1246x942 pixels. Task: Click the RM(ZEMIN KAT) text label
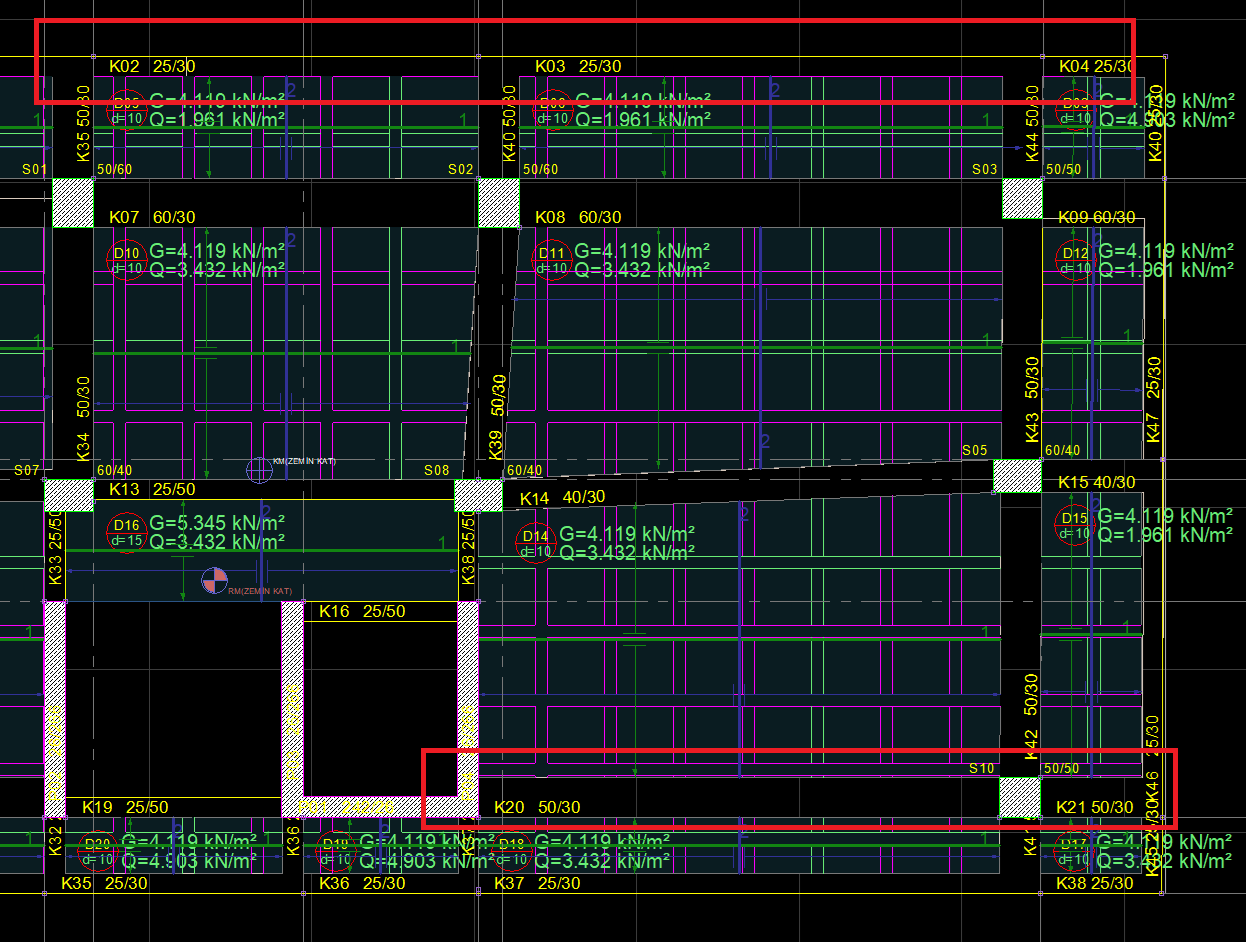tap(260, 592)
